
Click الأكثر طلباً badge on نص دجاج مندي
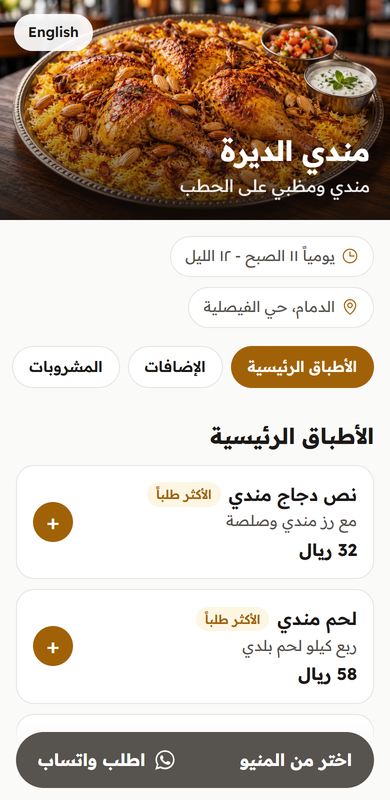pyautogui.click(x=184, y=495)
